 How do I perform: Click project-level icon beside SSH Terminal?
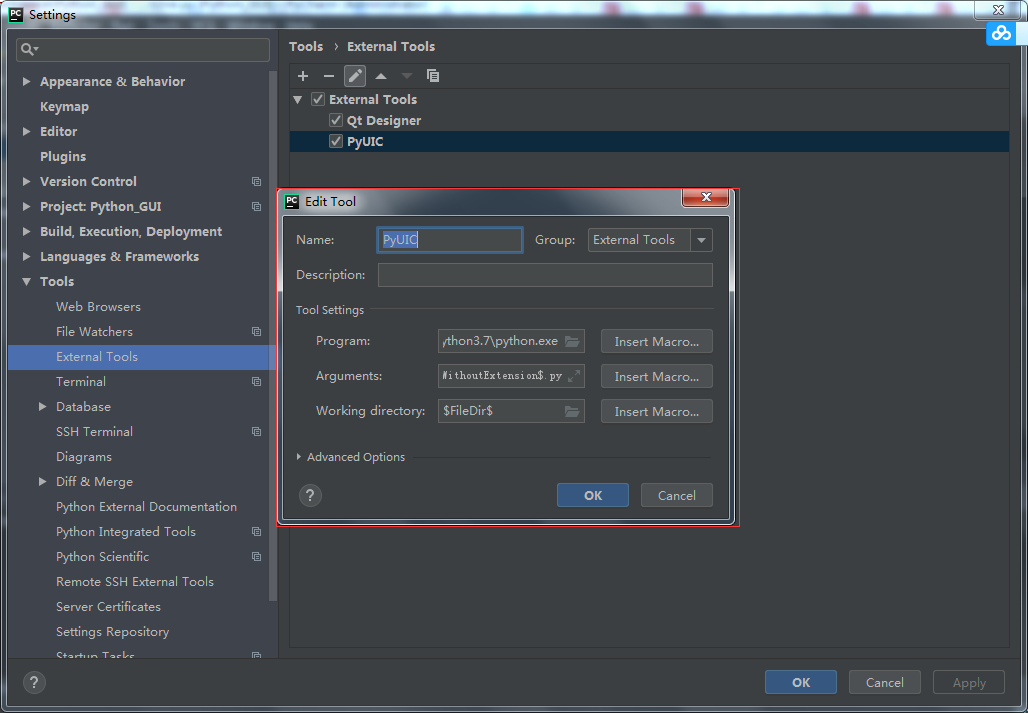click(256, 432)
